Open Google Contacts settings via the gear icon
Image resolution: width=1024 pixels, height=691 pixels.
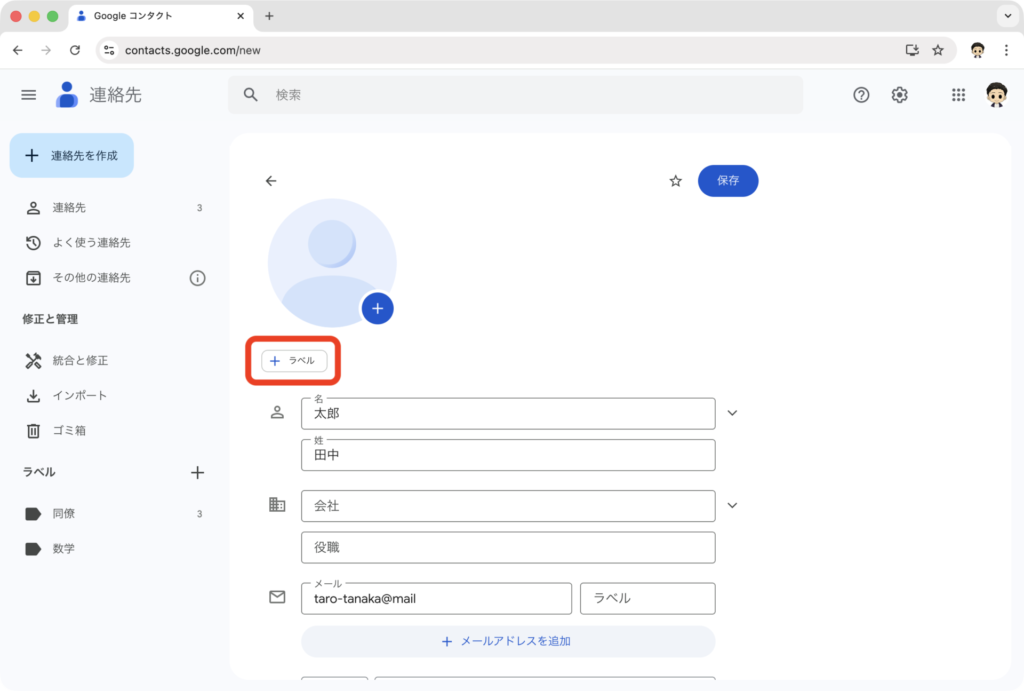[x=899, y=94]
